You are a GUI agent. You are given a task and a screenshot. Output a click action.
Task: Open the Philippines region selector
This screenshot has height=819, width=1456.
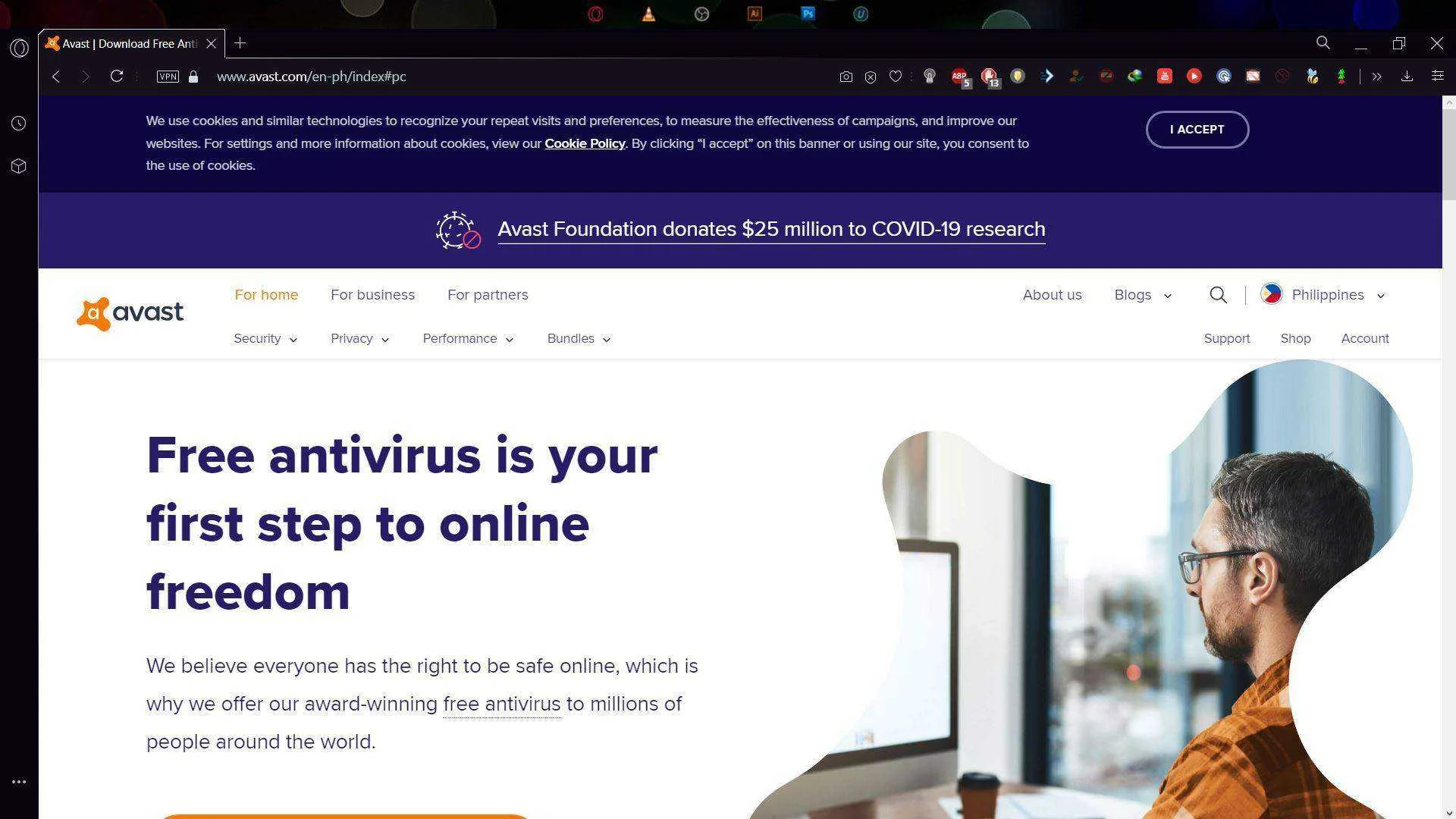(x=1323, y=295)
